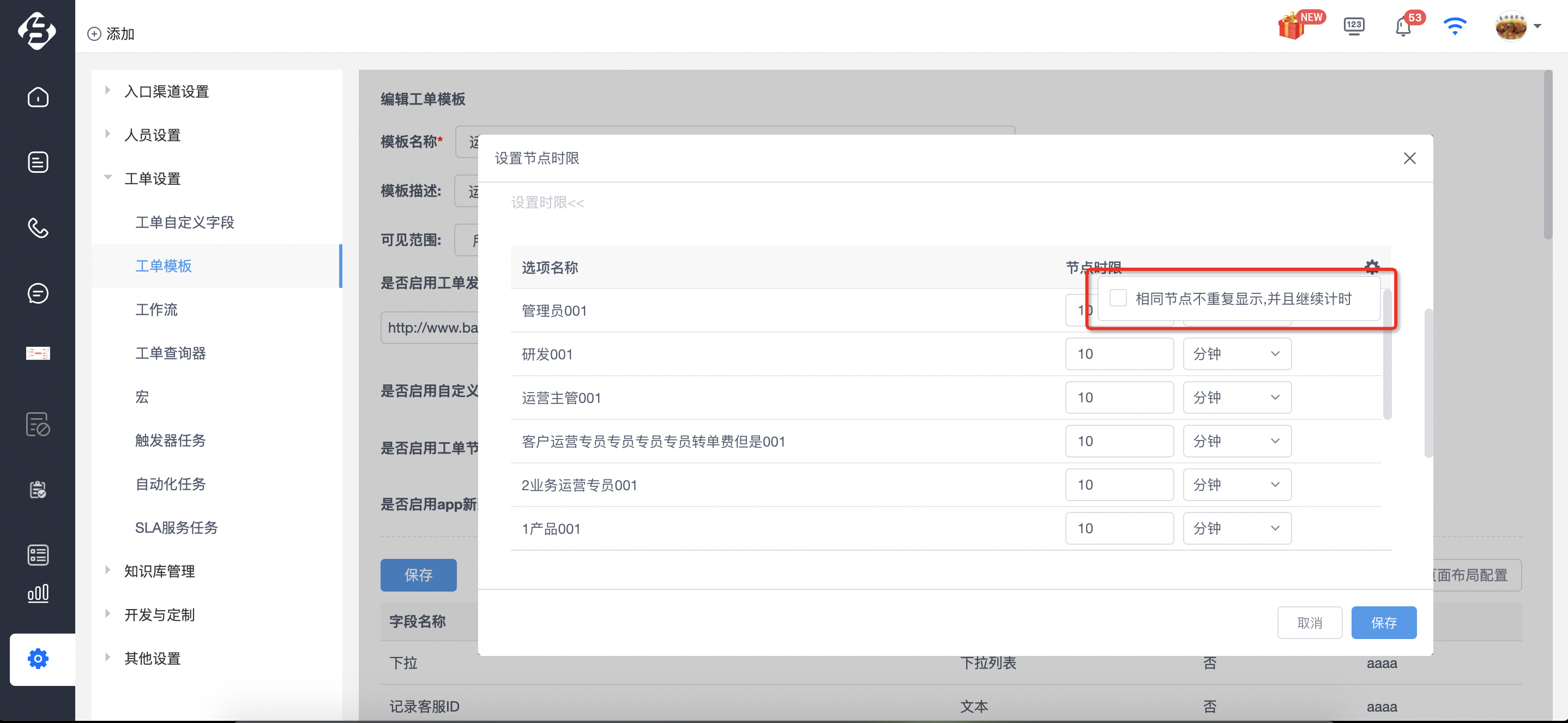
Task: Check 相同节点不重复显示,并且继续计时 checkbox
Action: (1118, 298)
